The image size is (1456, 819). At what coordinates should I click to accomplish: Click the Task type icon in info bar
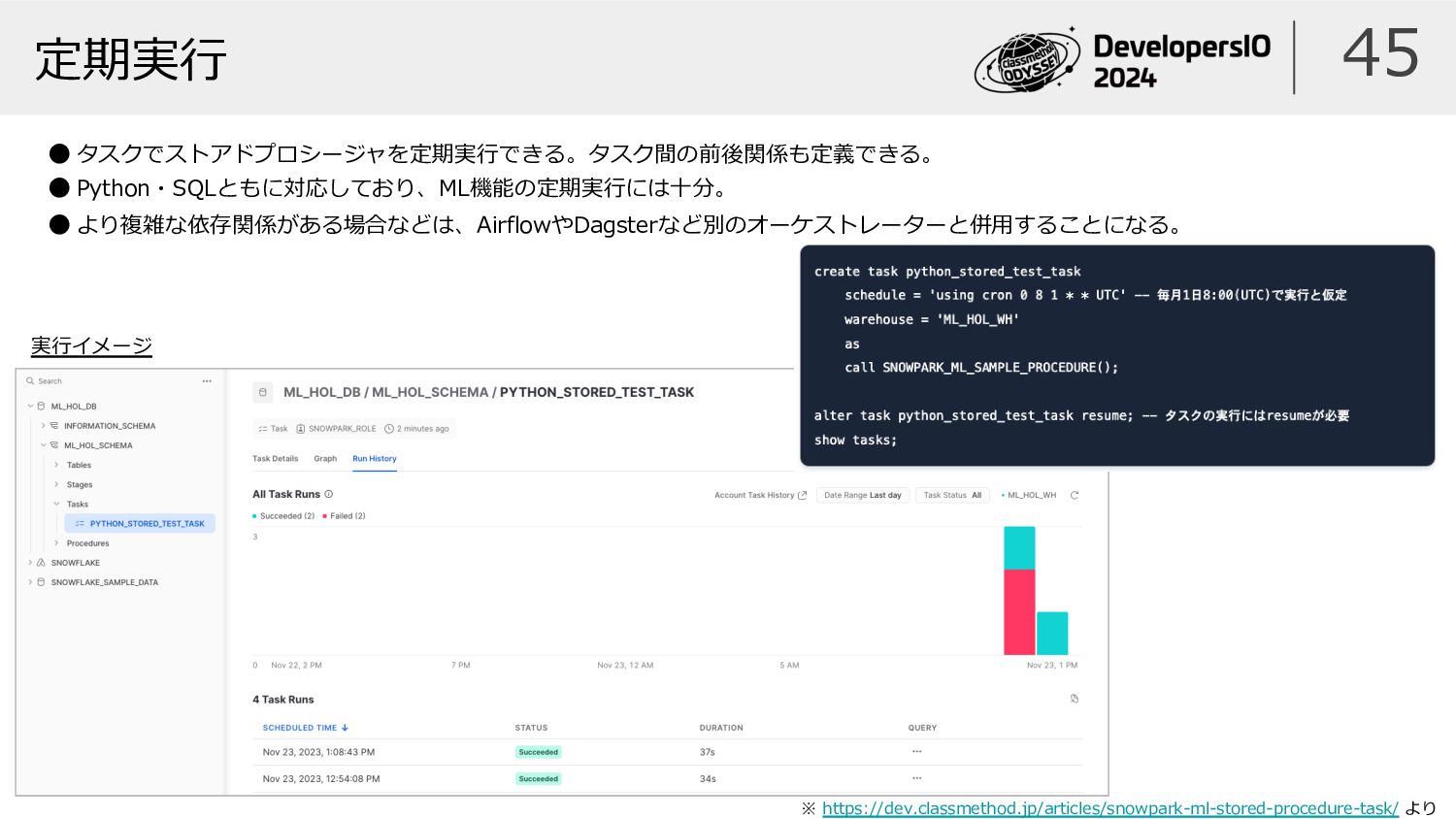click(x=263, y=429)
